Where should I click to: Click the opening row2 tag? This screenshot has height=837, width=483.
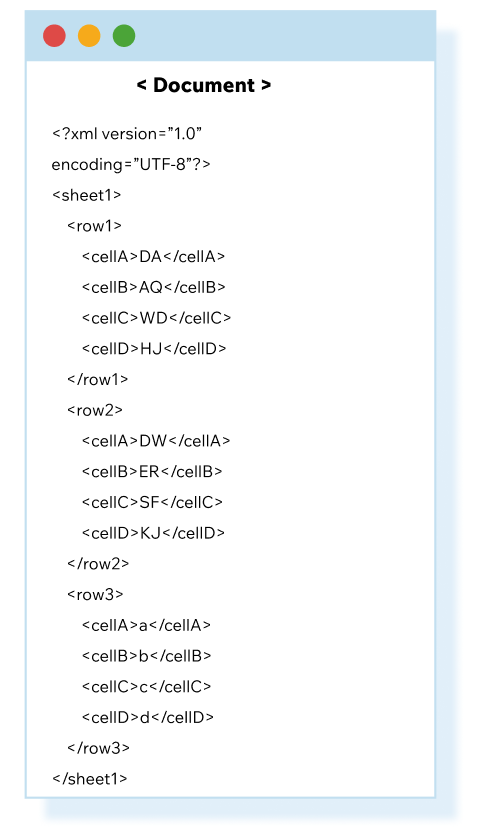(x=95, y=410)
